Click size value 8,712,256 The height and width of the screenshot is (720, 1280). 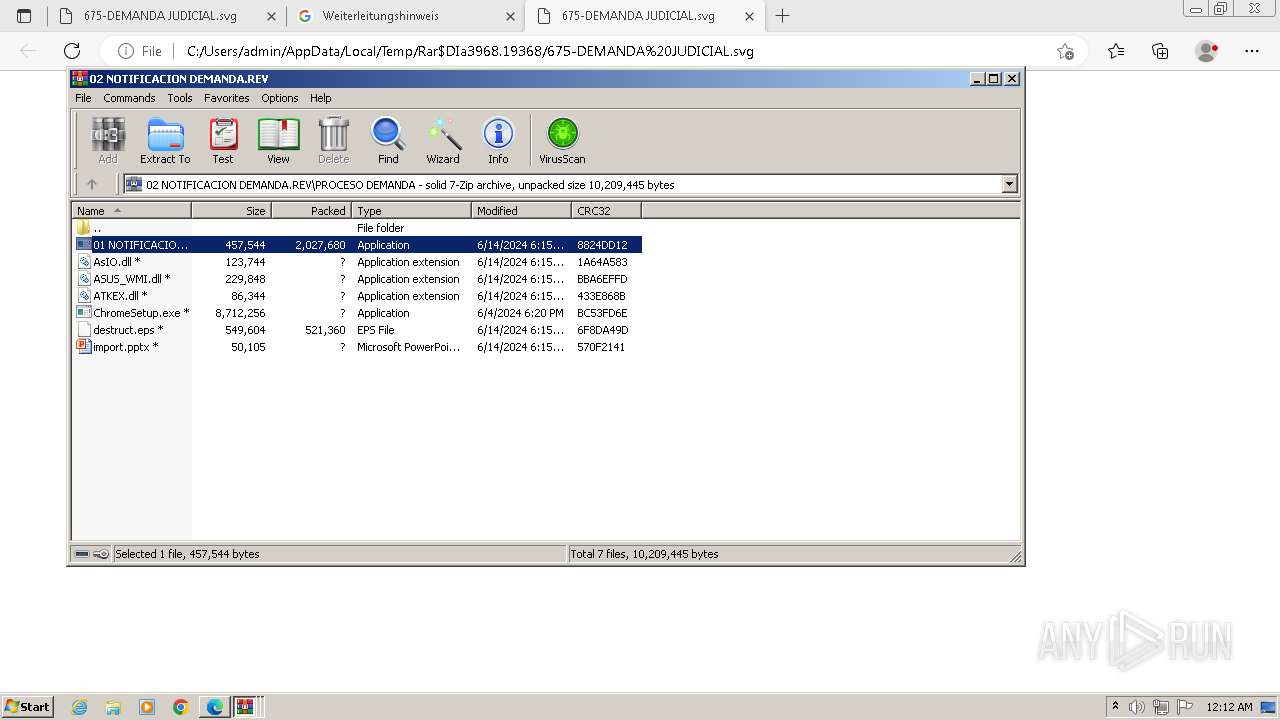[240, 313]
